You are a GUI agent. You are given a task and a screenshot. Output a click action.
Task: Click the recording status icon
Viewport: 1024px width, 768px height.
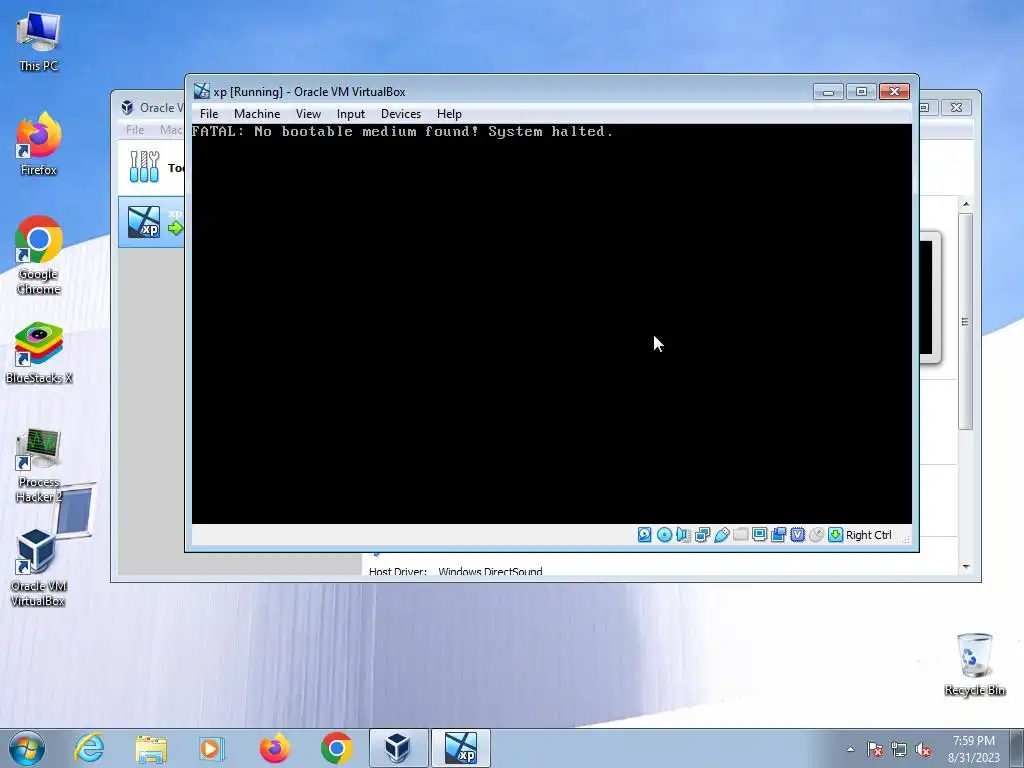[778, 535]
